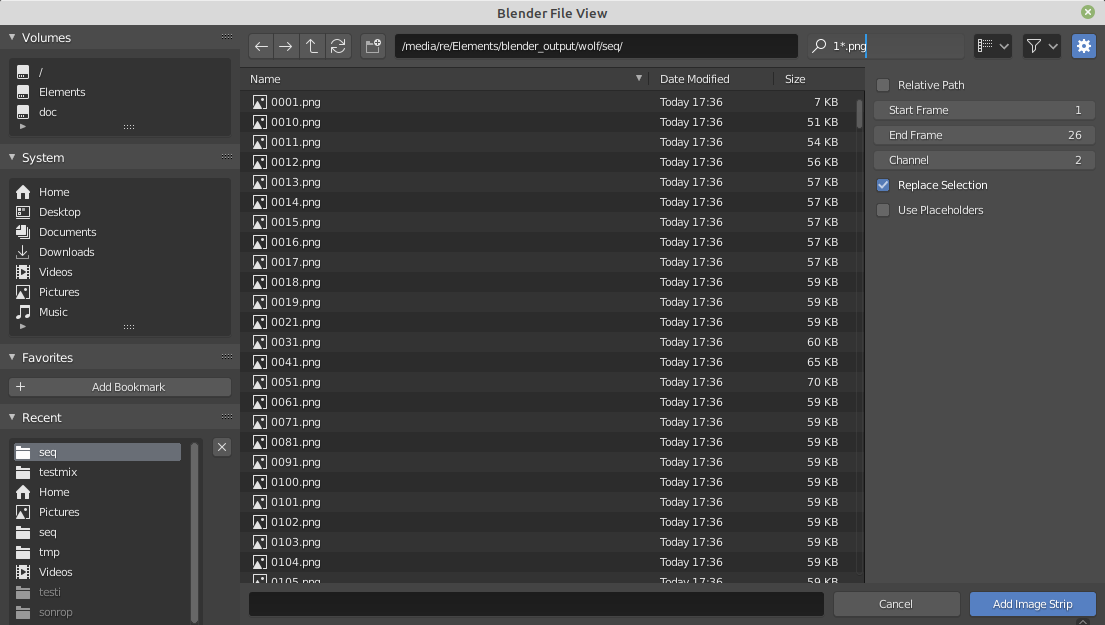Sort by Size column

tap(817, 79)
